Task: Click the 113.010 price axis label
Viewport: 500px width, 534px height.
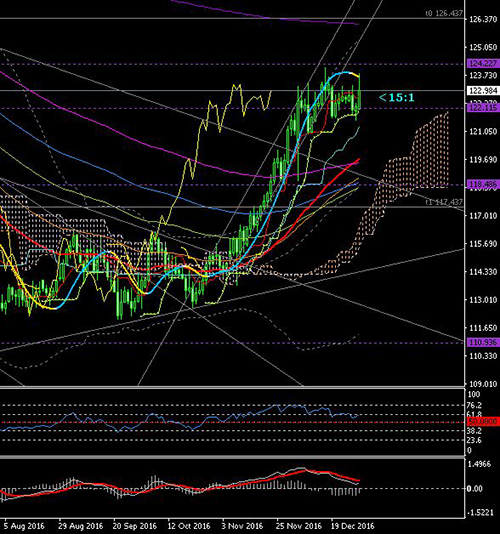Action: (483, 300)
